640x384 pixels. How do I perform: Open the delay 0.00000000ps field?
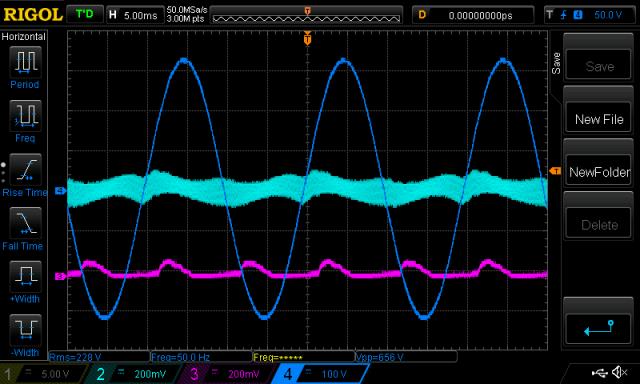click(473, 15)
